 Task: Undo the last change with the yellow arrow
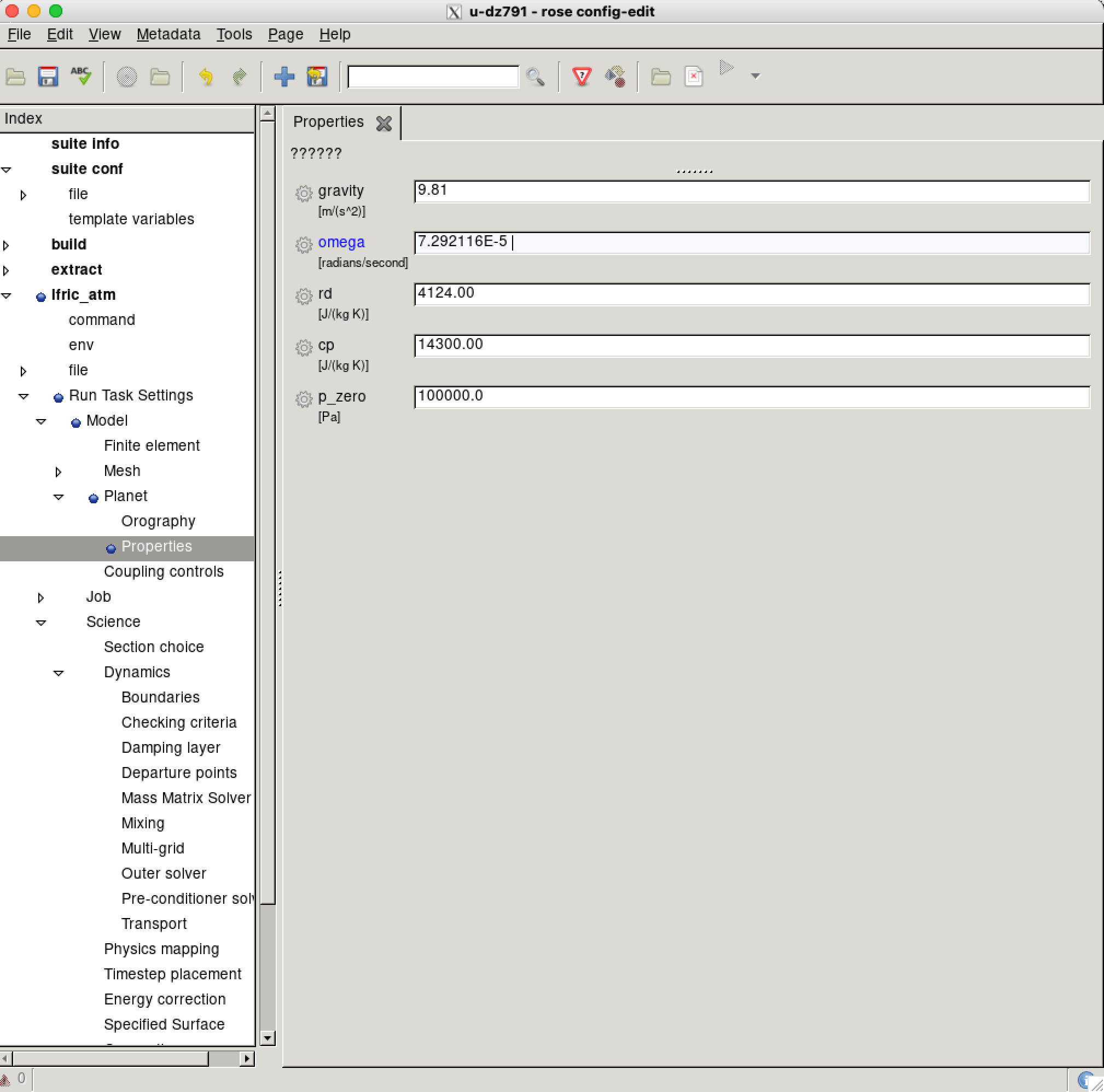206,76
